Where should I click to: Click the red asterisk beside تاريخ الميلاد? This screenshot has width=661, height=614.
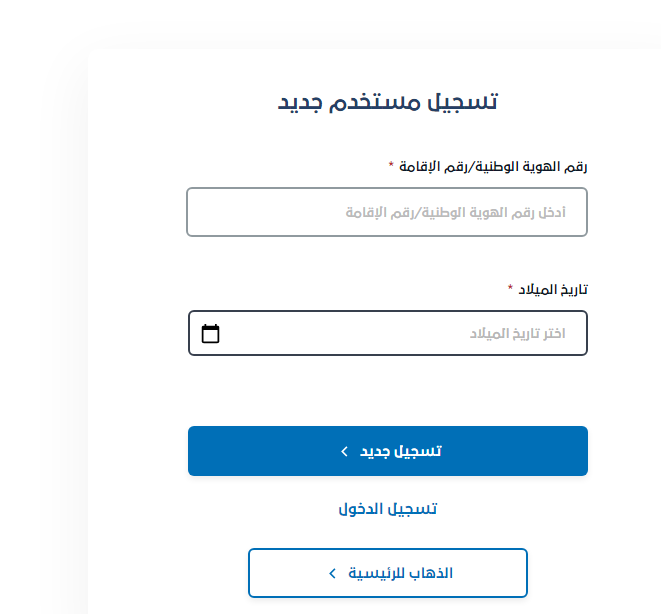[510, 289]
